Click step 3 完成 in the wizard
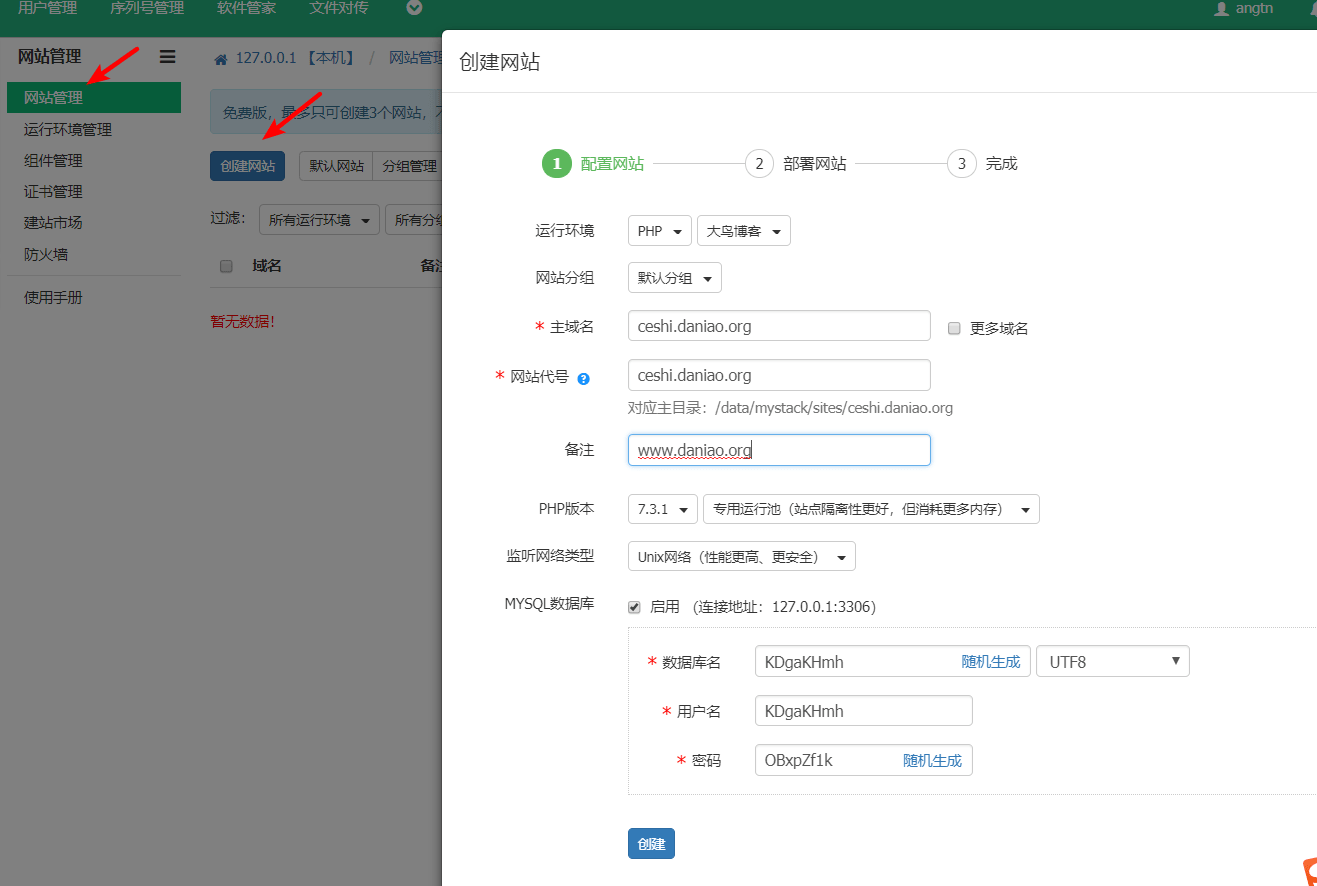 click(982, 163)
